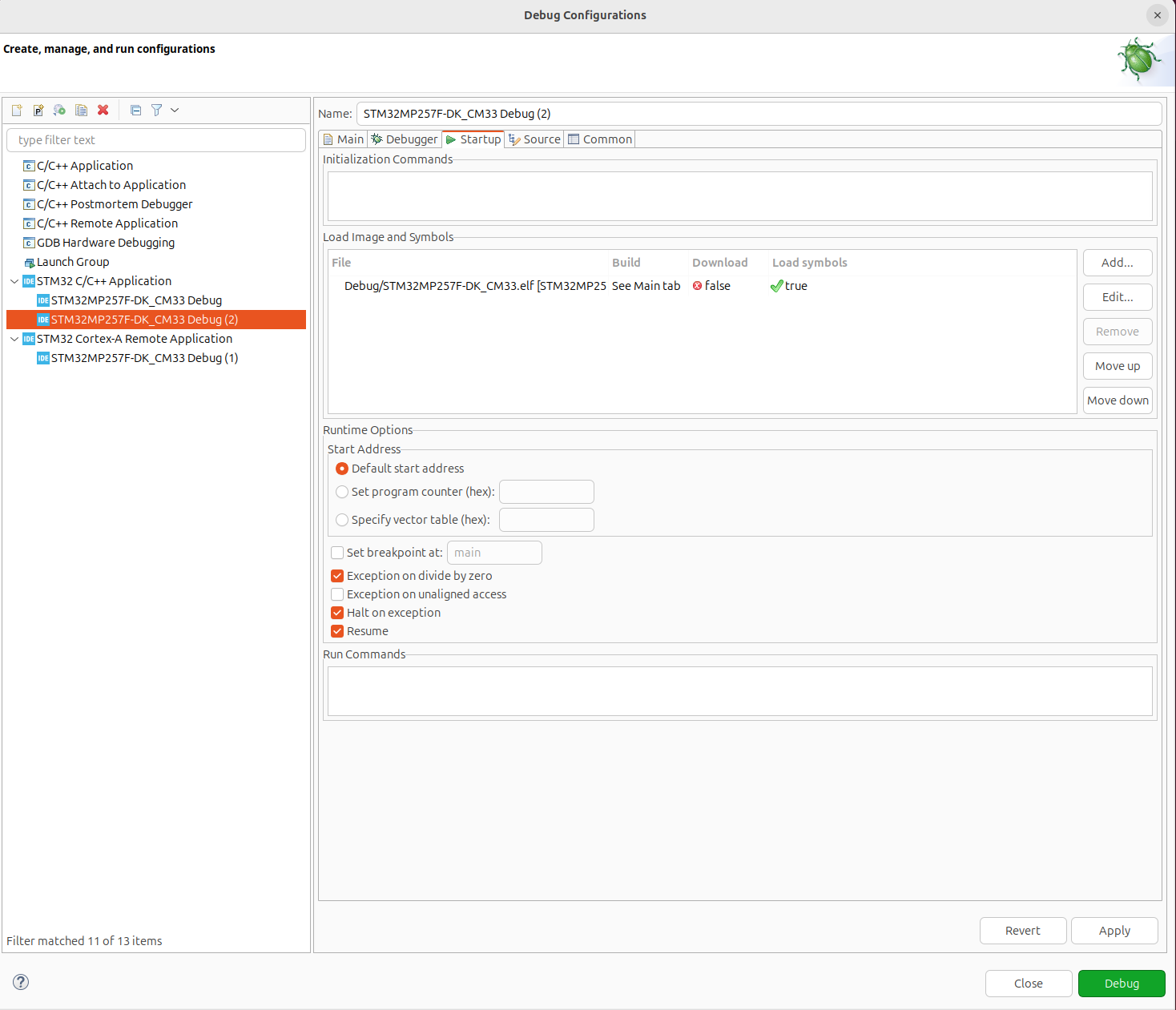Create a new launch configuration
The width and height of the screenshot is (1176, 1010).
tap(16, 110)
